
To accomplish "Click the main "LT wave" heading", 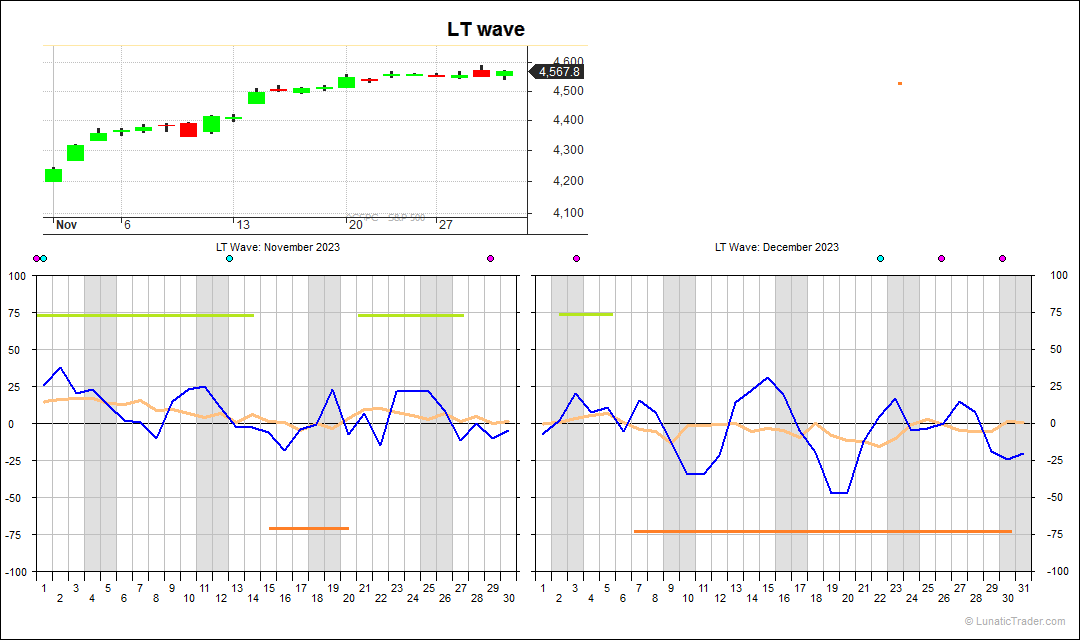I will click(x=485, y=30).
